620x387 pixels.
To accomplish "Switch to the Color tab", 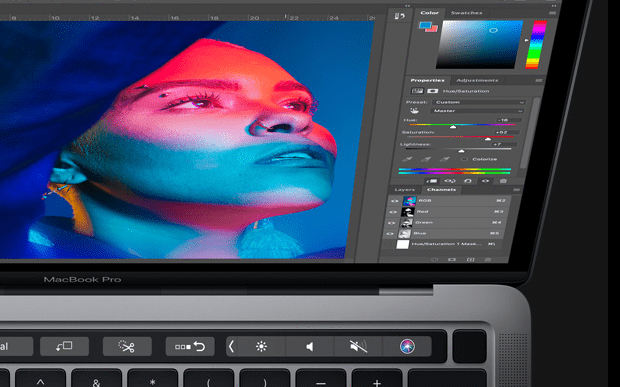I will tap(429, 13).
